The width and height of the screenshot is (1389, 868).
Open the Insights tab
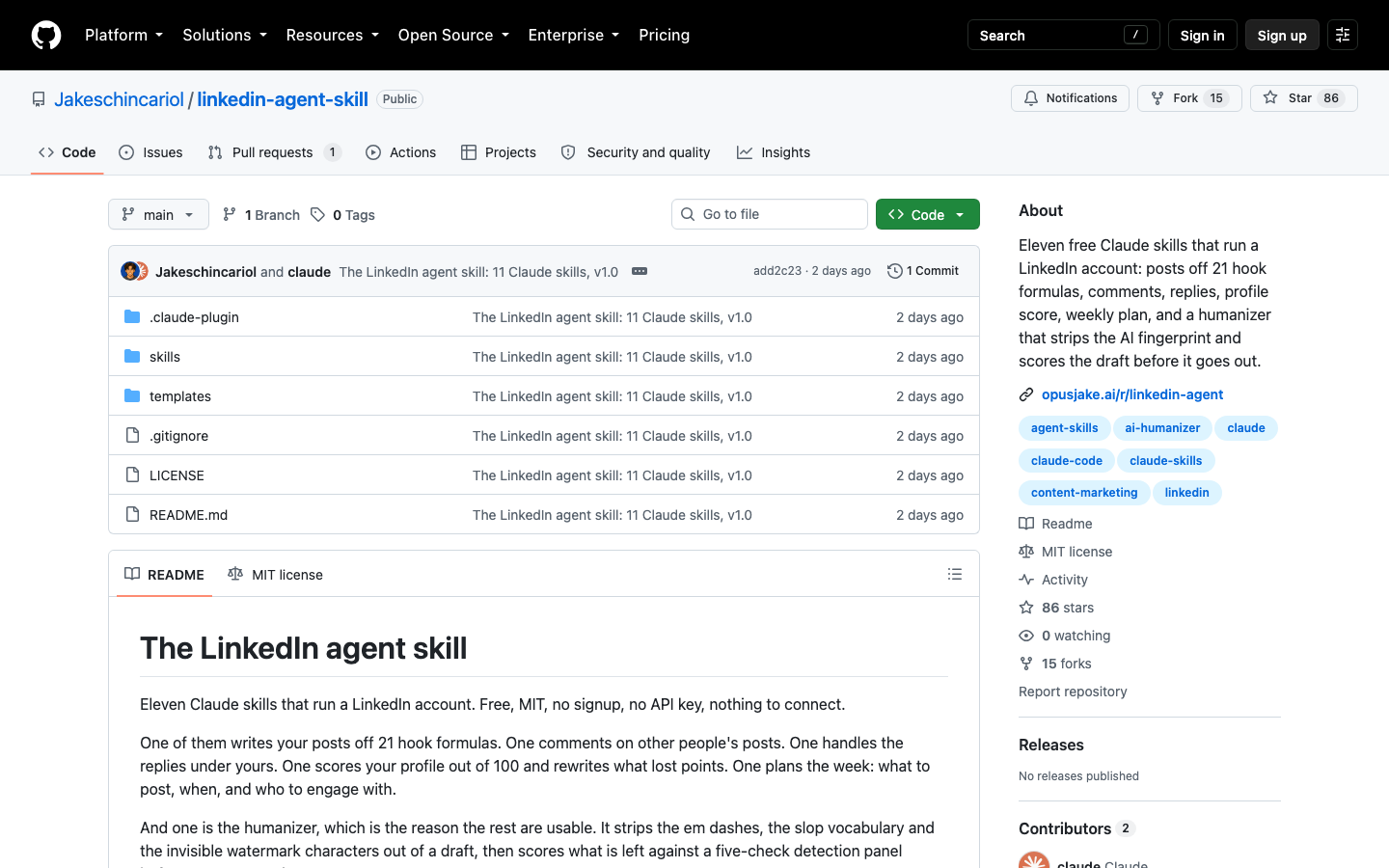774,152
